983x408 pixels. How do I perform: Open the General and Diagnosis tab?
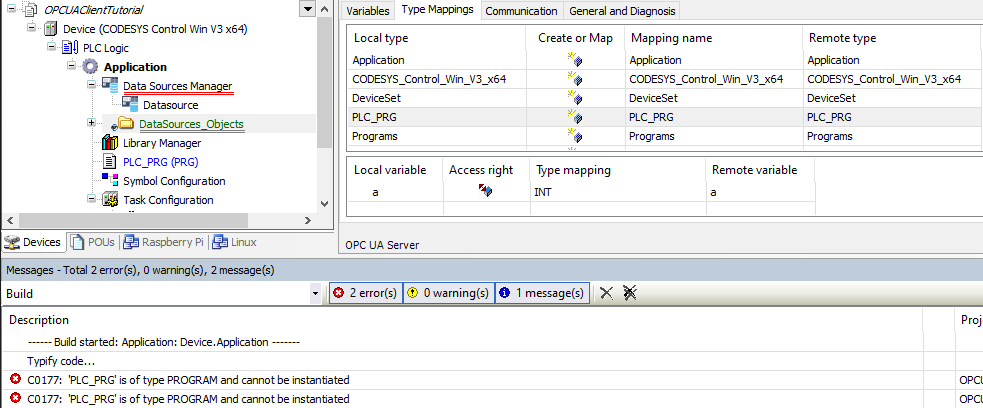(622, 11)
